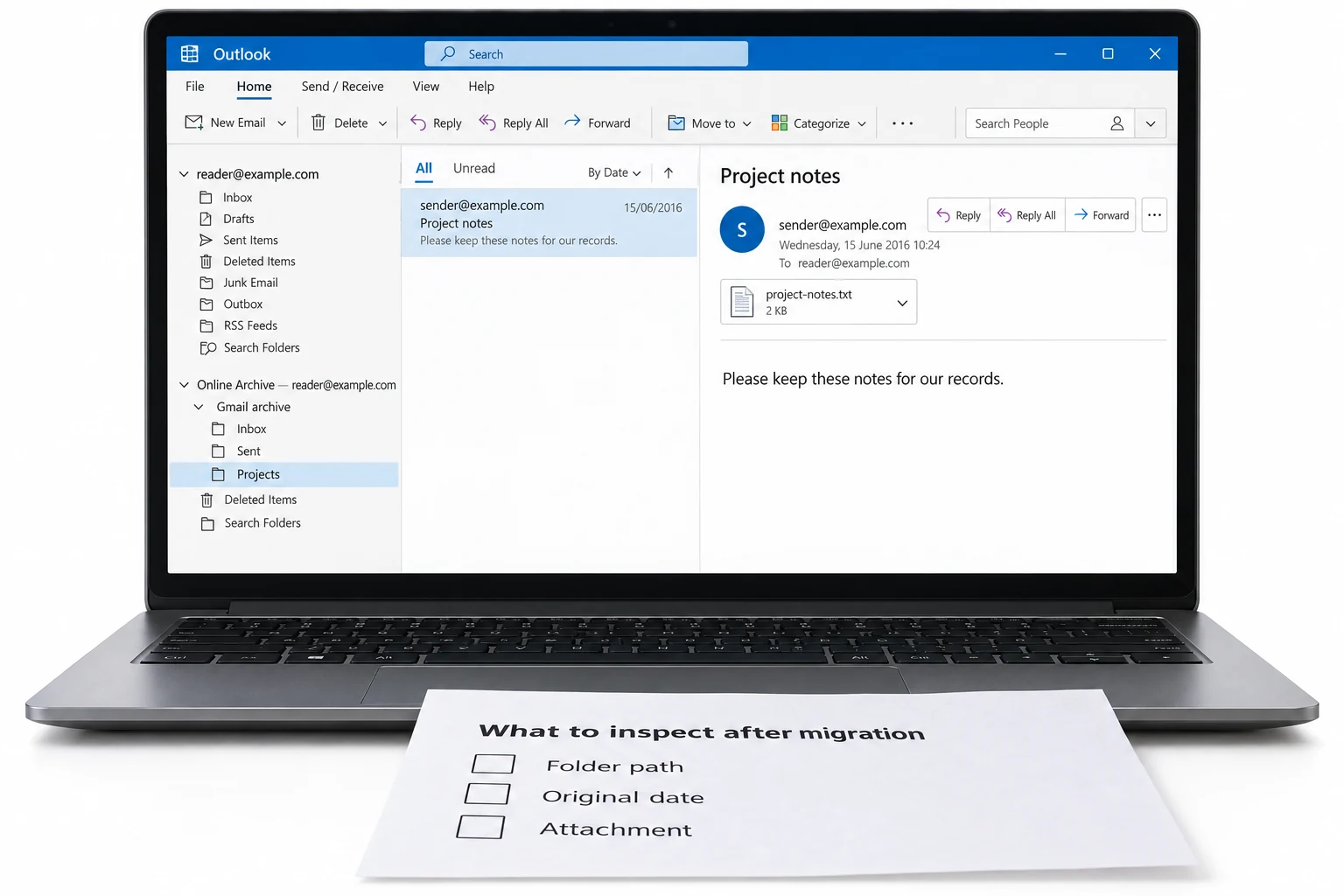Open the Delete dropdown arrow

click(382, 123)
